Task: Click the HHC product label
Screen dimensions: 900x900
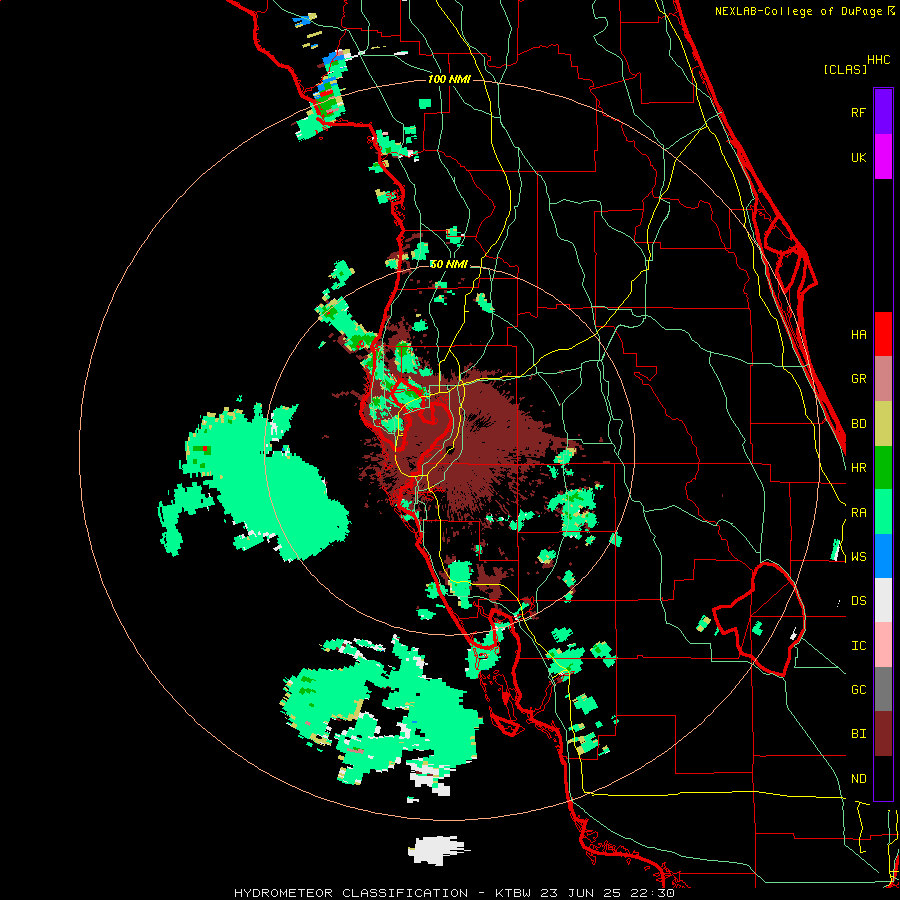Action: pos(878,60)
